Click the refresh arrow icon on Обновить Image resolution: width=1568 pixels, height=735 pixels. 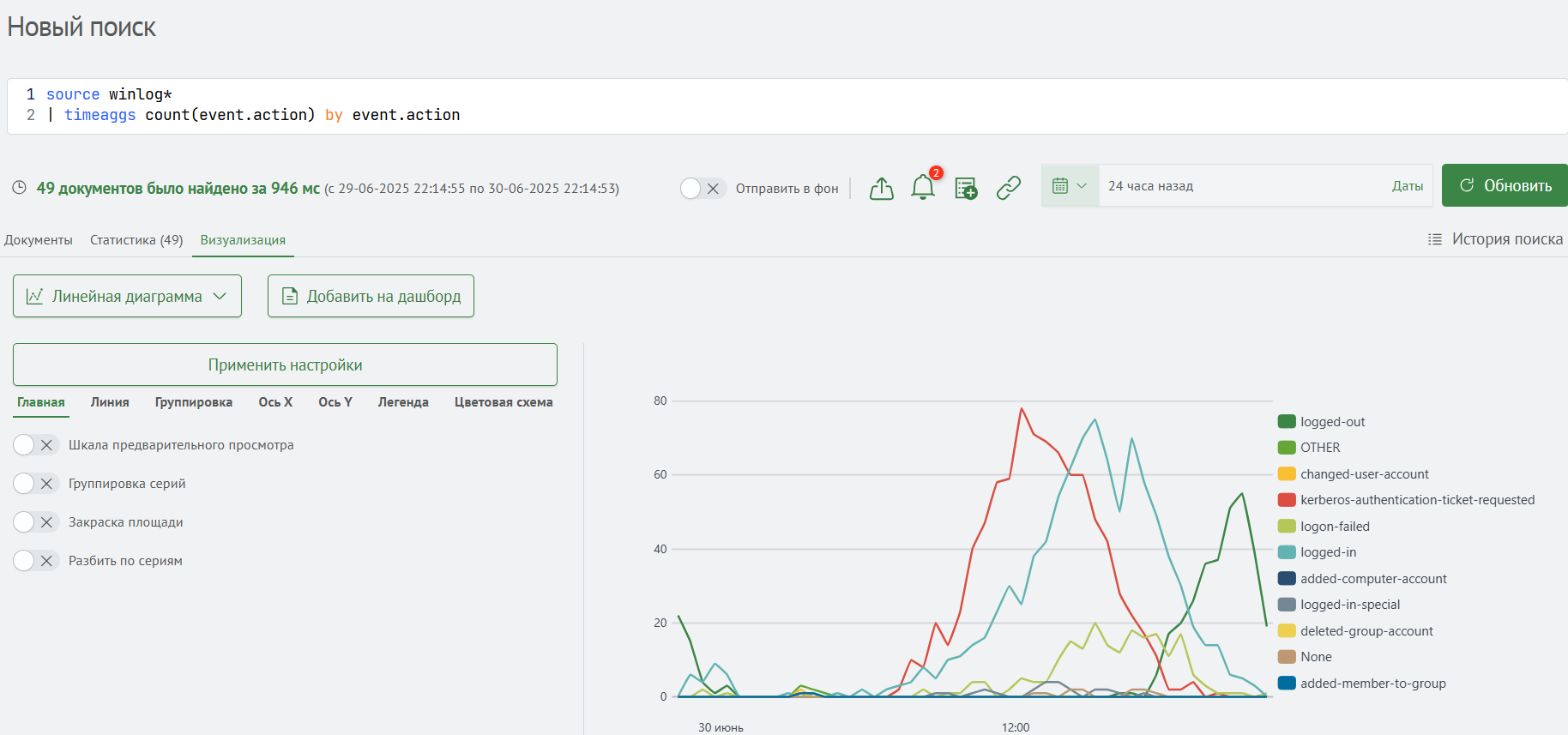tap(1467, 185)
